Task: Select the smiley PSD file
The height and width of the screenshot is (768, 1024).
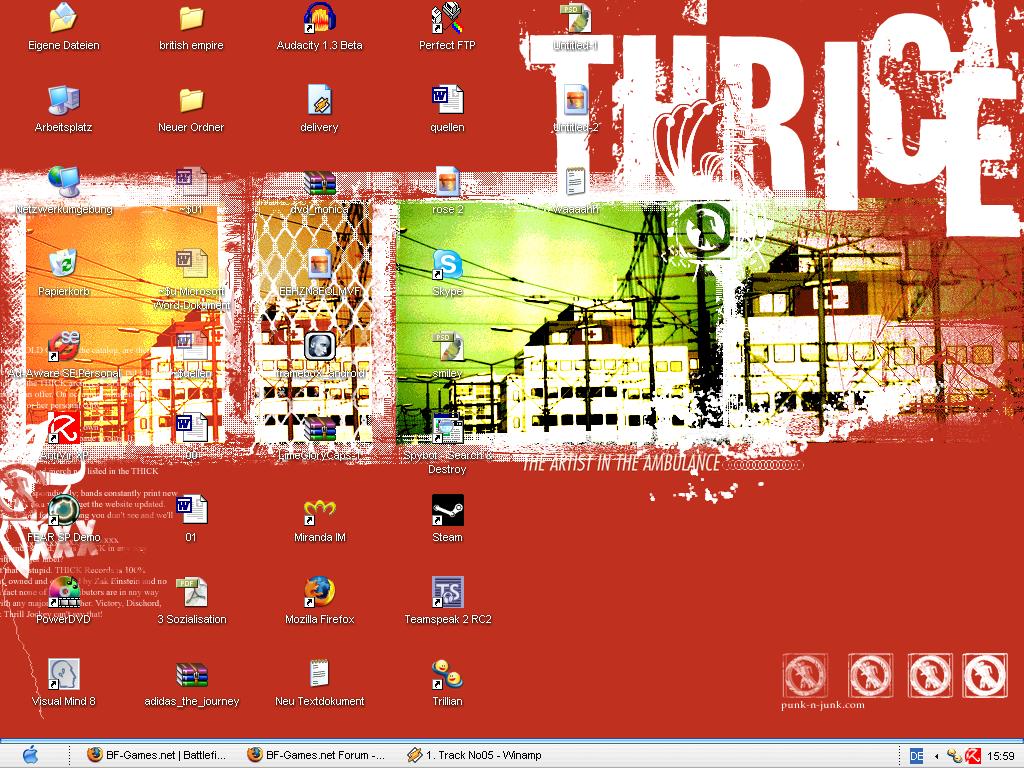Action: pos(447,346)
